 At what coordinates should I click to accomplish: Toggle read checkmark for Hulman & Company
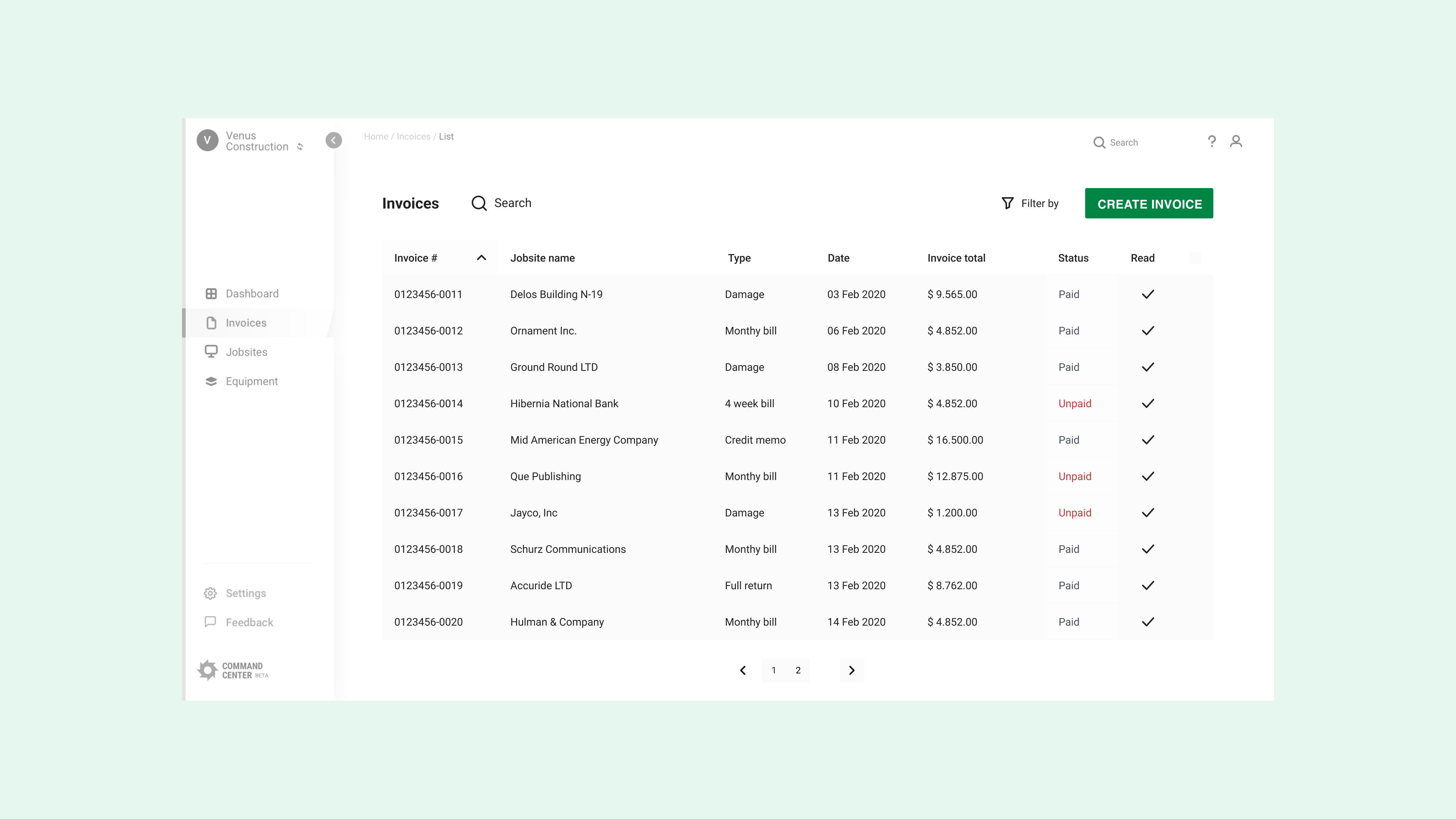[1147, 622]
